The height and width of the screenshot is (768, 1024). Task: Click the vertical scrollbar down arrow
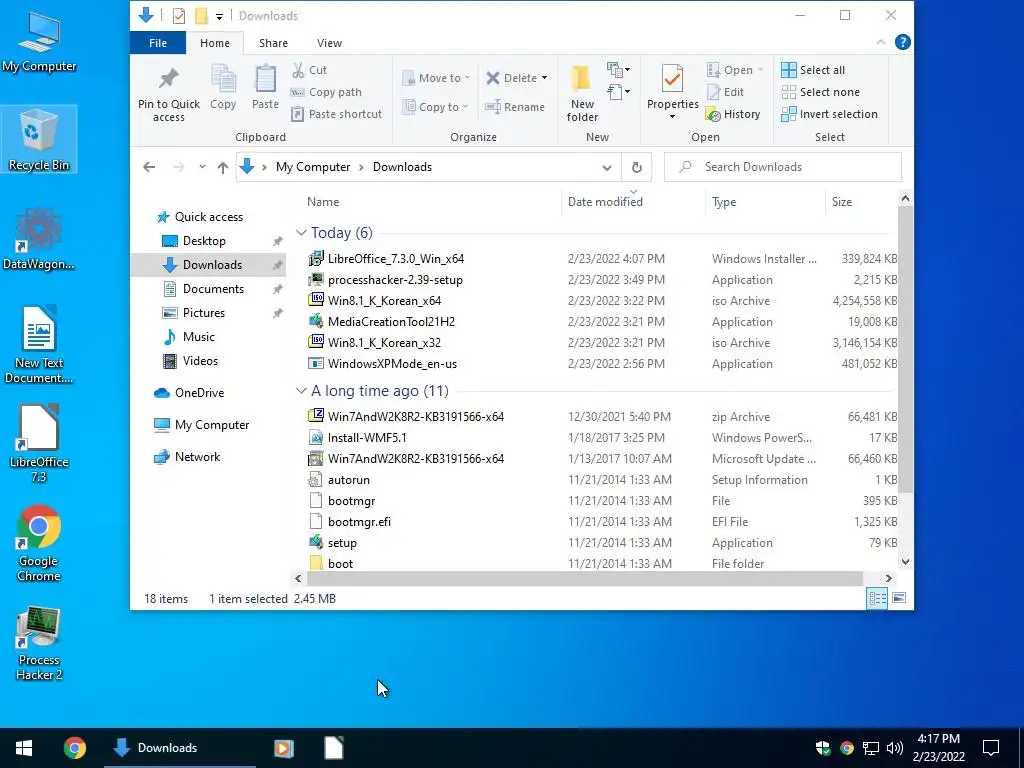point(905,562)
